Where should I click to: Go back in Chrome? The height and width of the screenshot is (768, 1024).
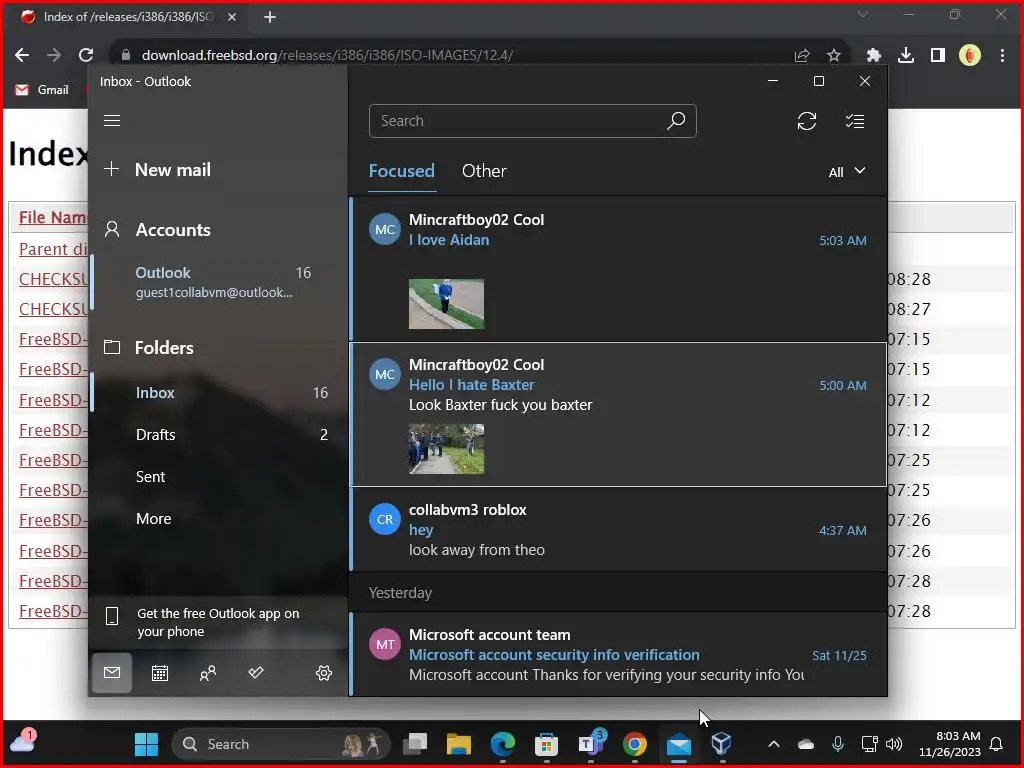pos(22,56)
